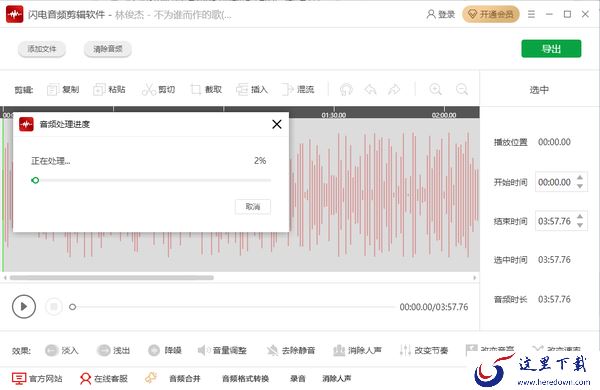600x390 pixels.
Task: Open 消除人声 in the bottom bar
Action: [336, 379]
